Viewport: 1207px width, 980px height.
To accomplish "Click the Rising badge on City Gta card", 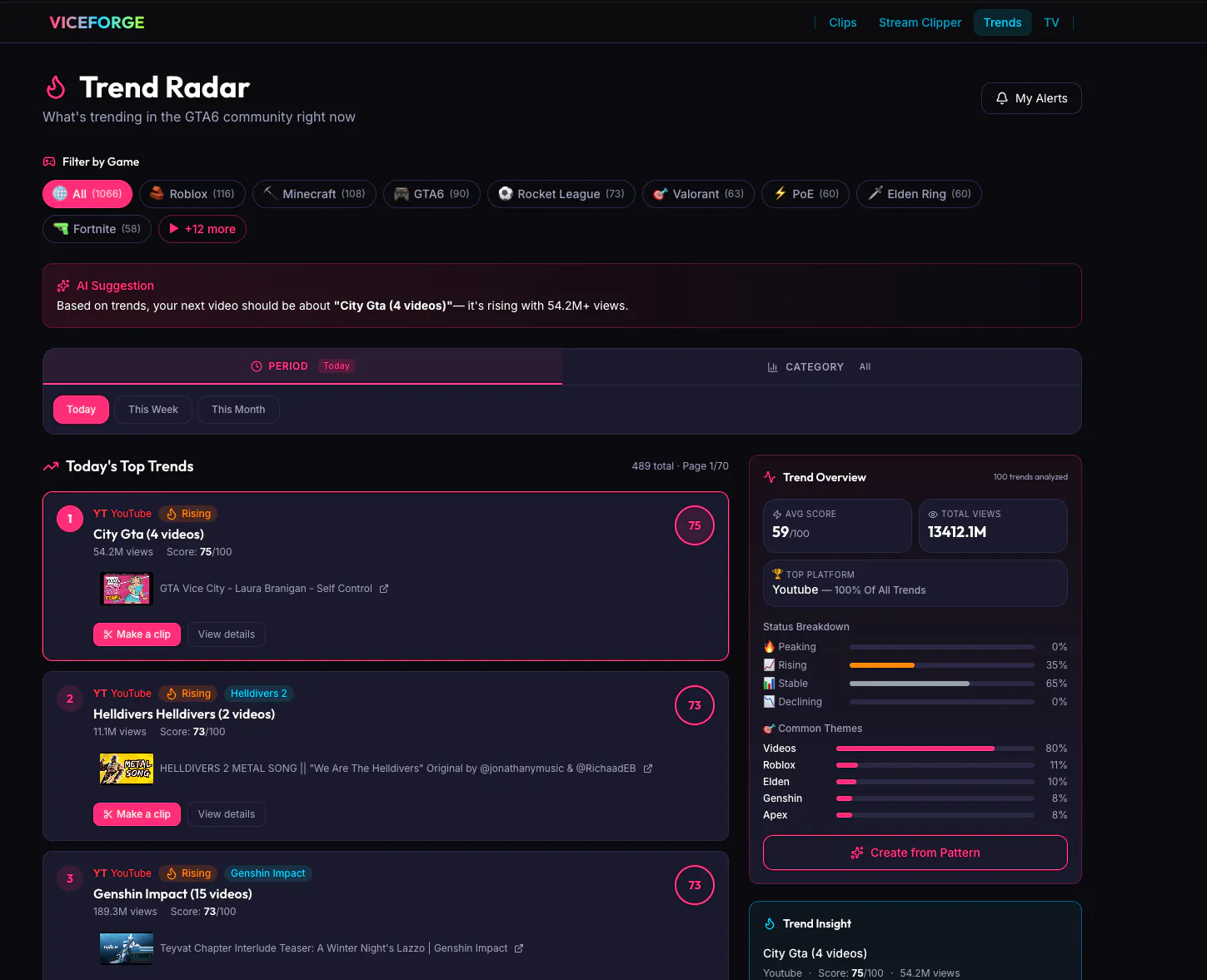I will 188,514.
